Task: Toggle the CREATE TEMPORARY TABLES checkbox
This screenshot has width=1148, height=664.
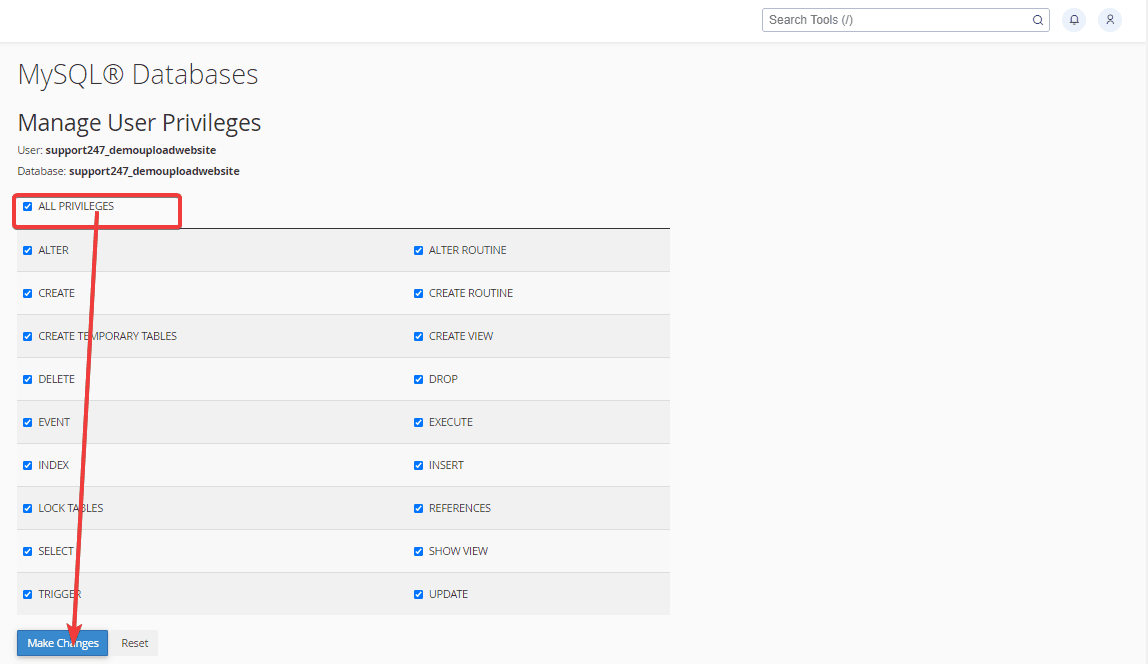Action: (x=28, y=337)
